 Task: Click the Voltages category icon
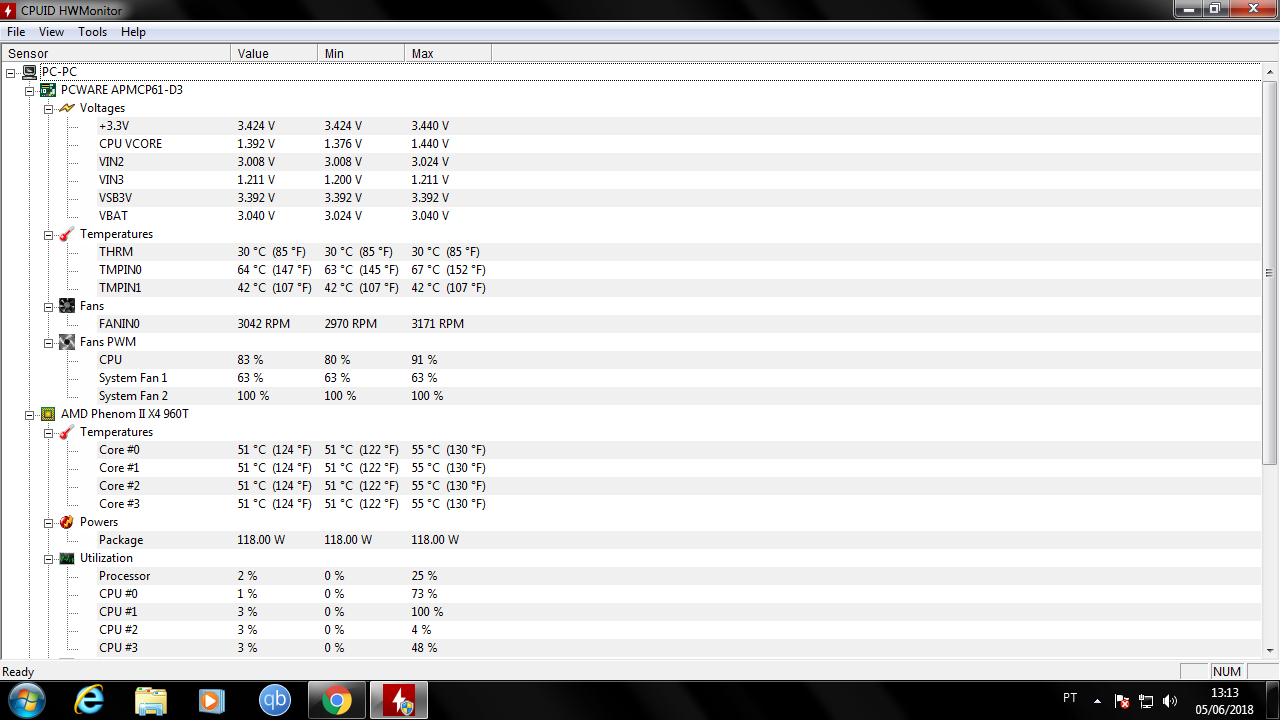pyautogui.click(x=67, y=108)
